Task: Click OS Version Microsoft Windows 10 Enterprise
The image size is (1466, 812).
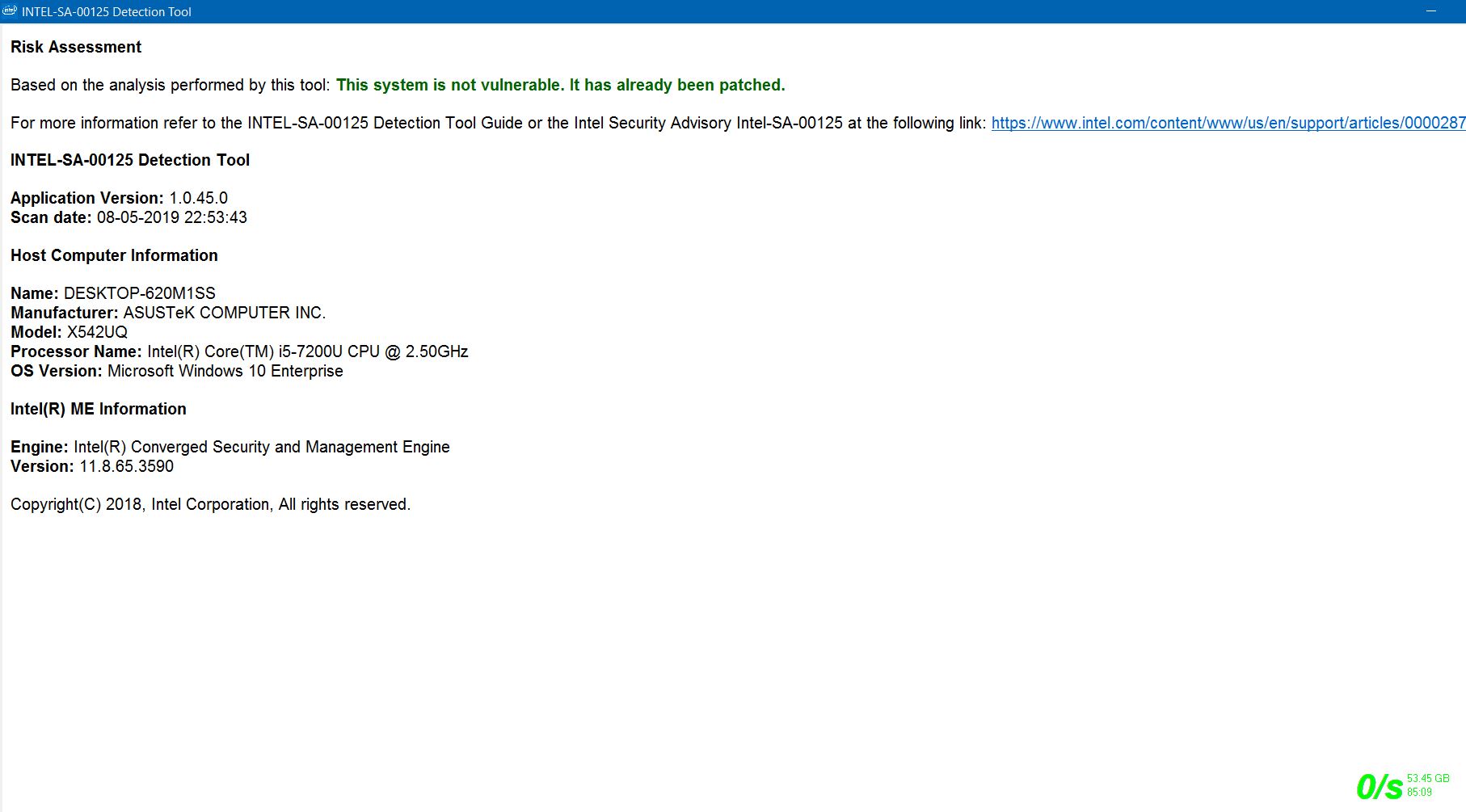Action: pyautogui.click(x=177, y=371)
